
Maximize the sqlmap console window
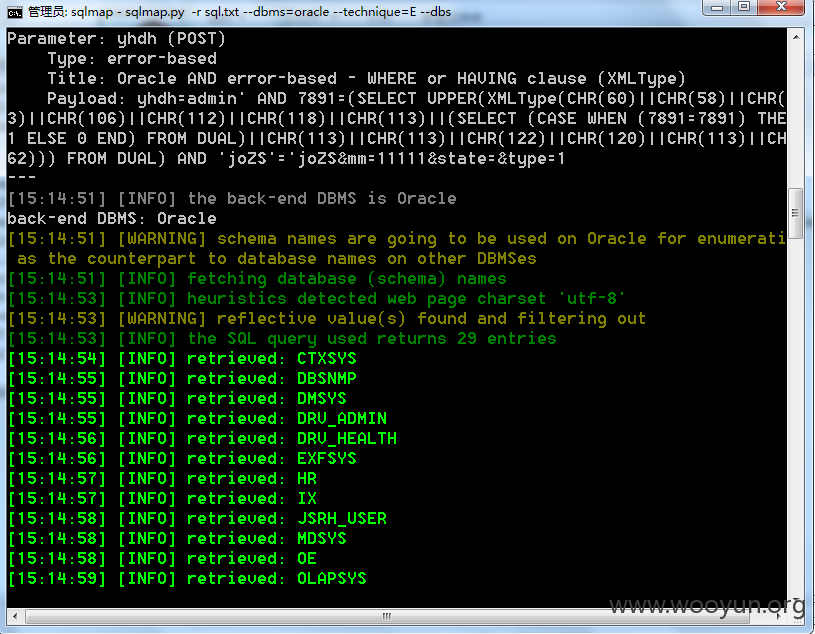click(744, 7)
